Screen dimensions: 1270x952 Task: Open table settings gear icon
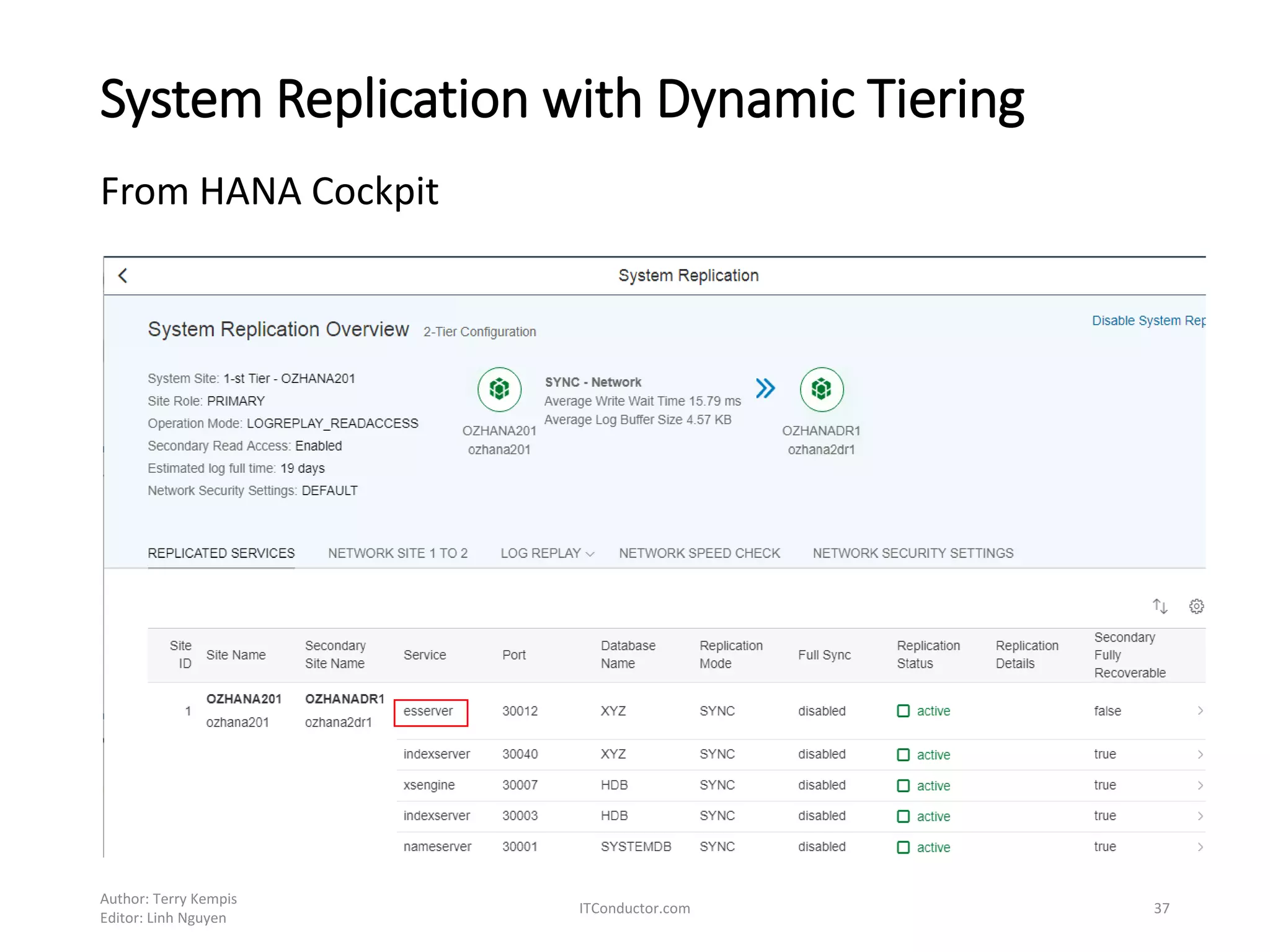click(1196, 606)
